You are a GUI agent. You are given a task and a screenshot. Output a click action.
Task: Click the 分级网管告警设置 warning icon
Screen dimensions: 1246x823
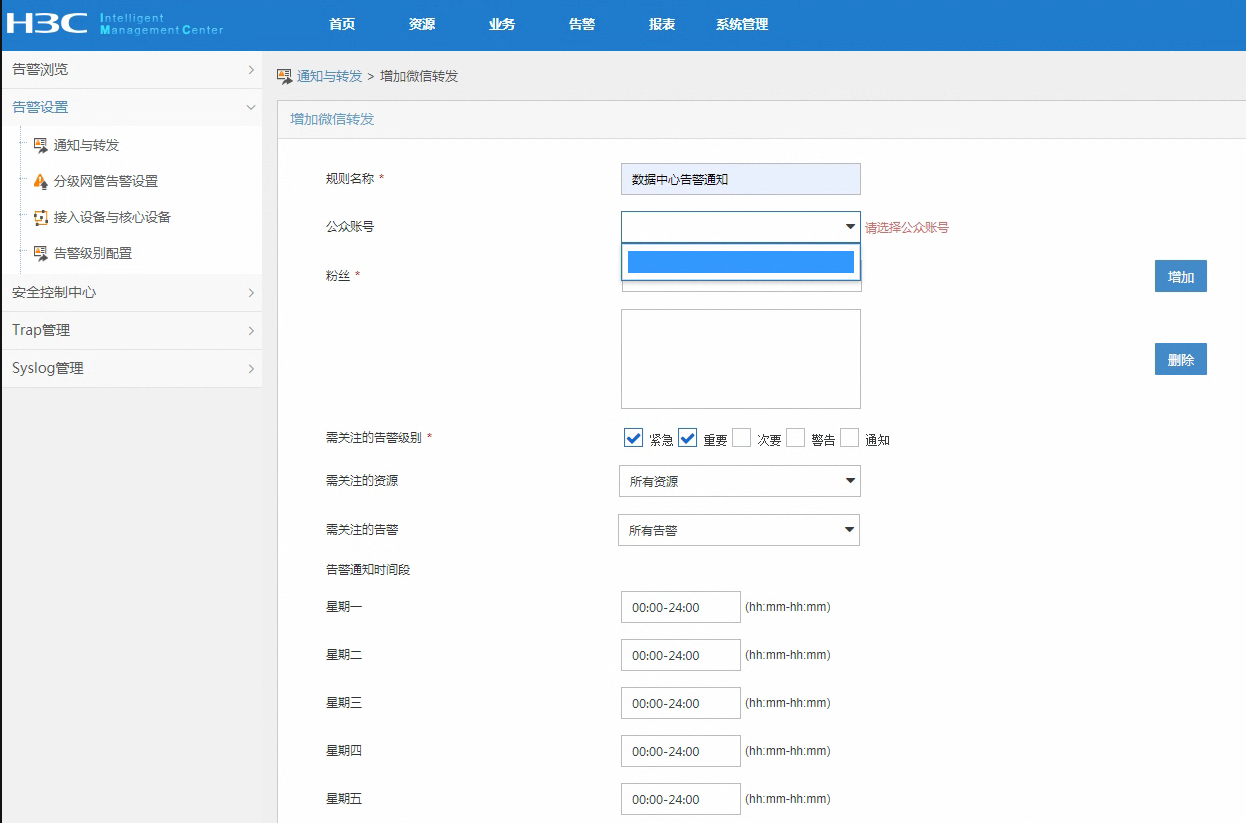[40, 181]
